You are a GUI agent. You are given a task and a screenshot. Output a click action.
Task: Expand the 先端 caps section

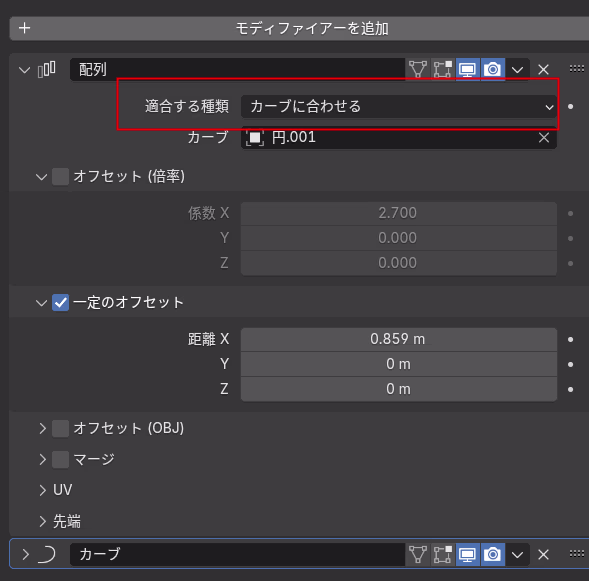coord(42,521)
